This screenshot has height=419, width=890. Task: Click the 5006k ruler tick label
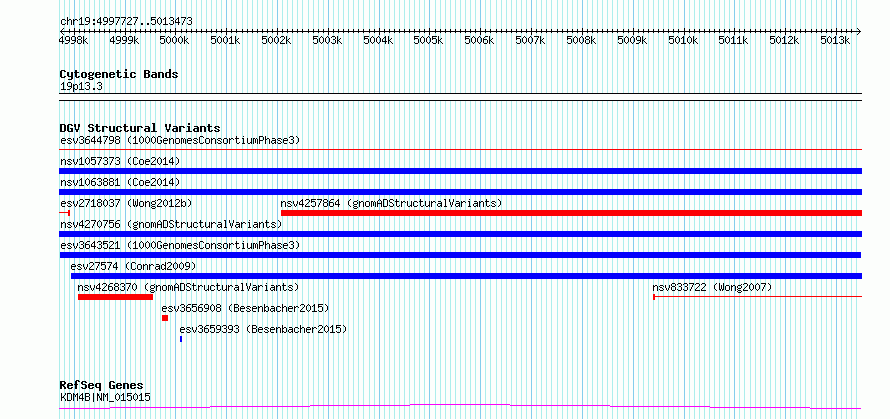(x=480, y=41)
